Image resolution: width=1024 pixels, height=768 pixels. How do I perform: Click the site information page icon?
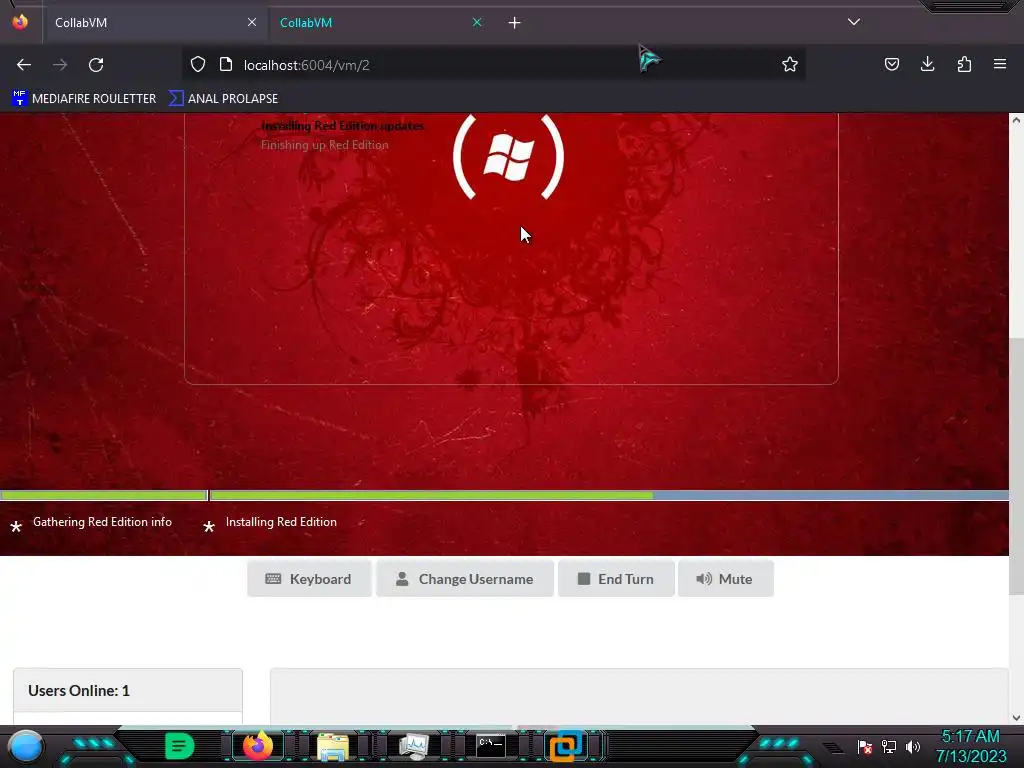pyautogui.click(x=226, y=65)
